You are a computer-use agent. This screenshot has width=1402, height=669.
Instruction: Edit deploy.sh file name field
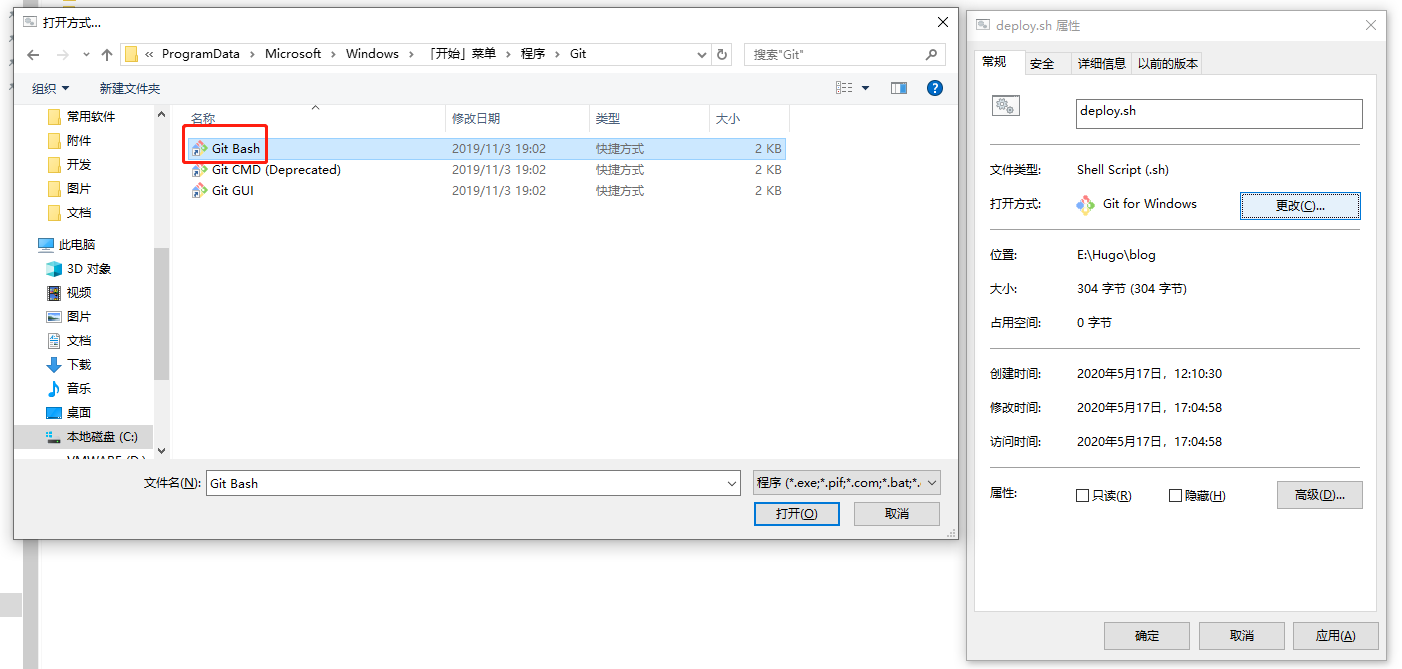tap(1219, 113)
